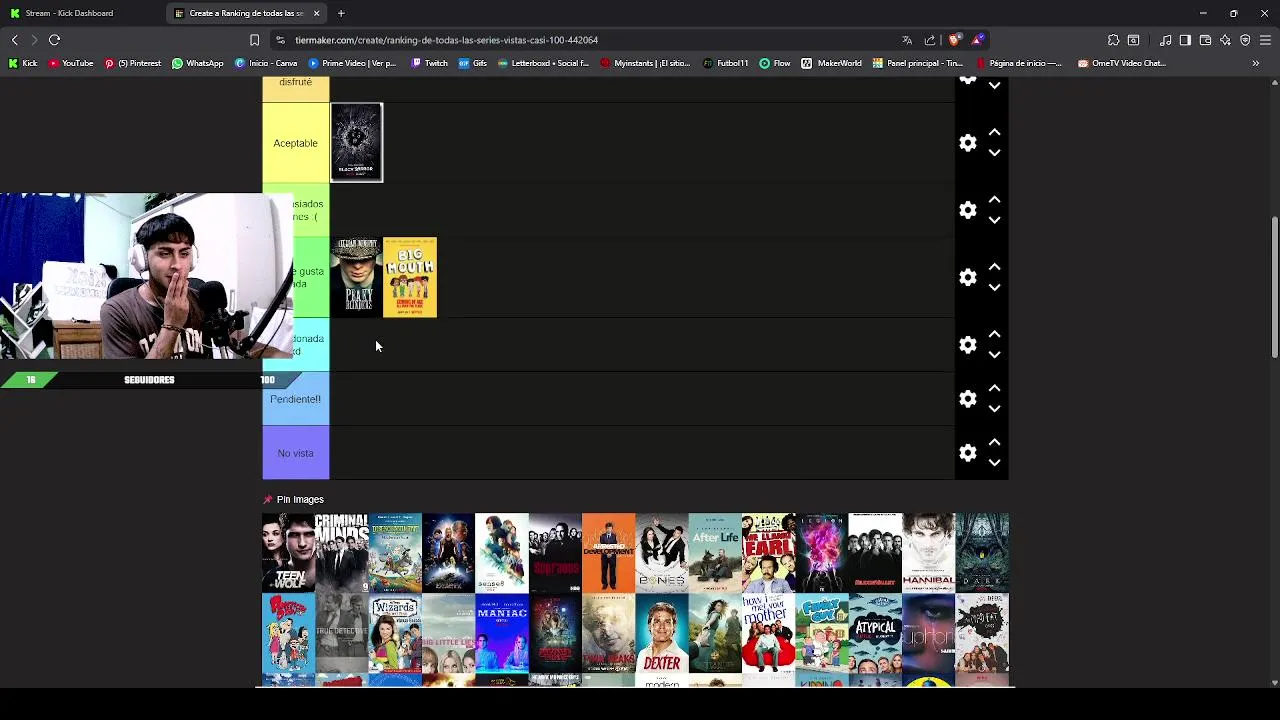
Task: Toggle the browser sidebar panel
Action: [1185, 40]
